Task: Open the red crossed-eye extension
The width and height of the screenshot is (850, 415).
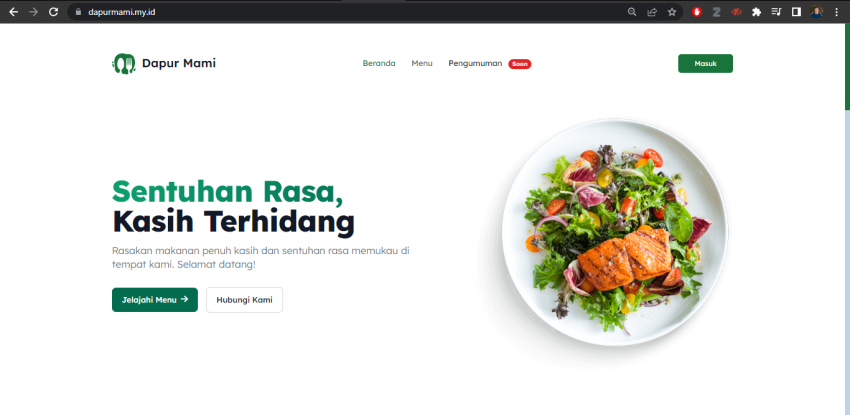Action: [736, 12]
